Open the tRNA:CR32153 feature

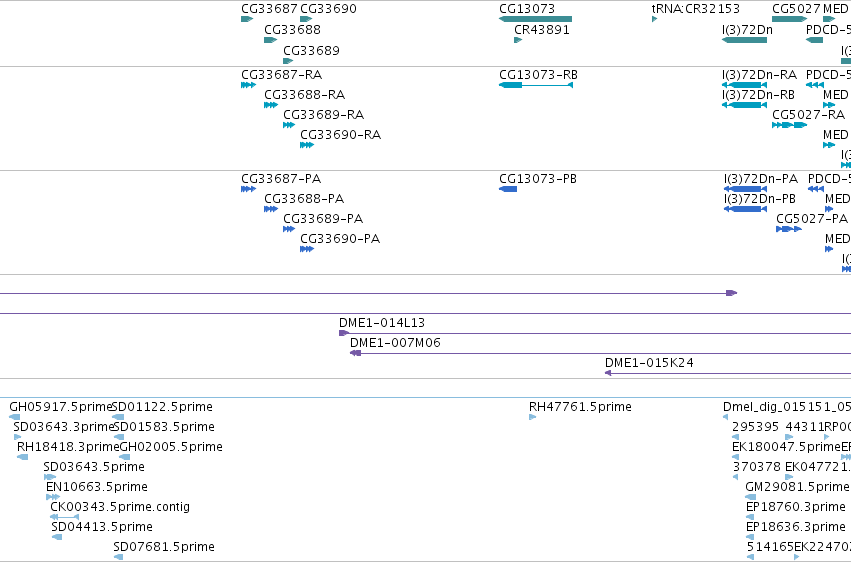click(x=655, y=19)
